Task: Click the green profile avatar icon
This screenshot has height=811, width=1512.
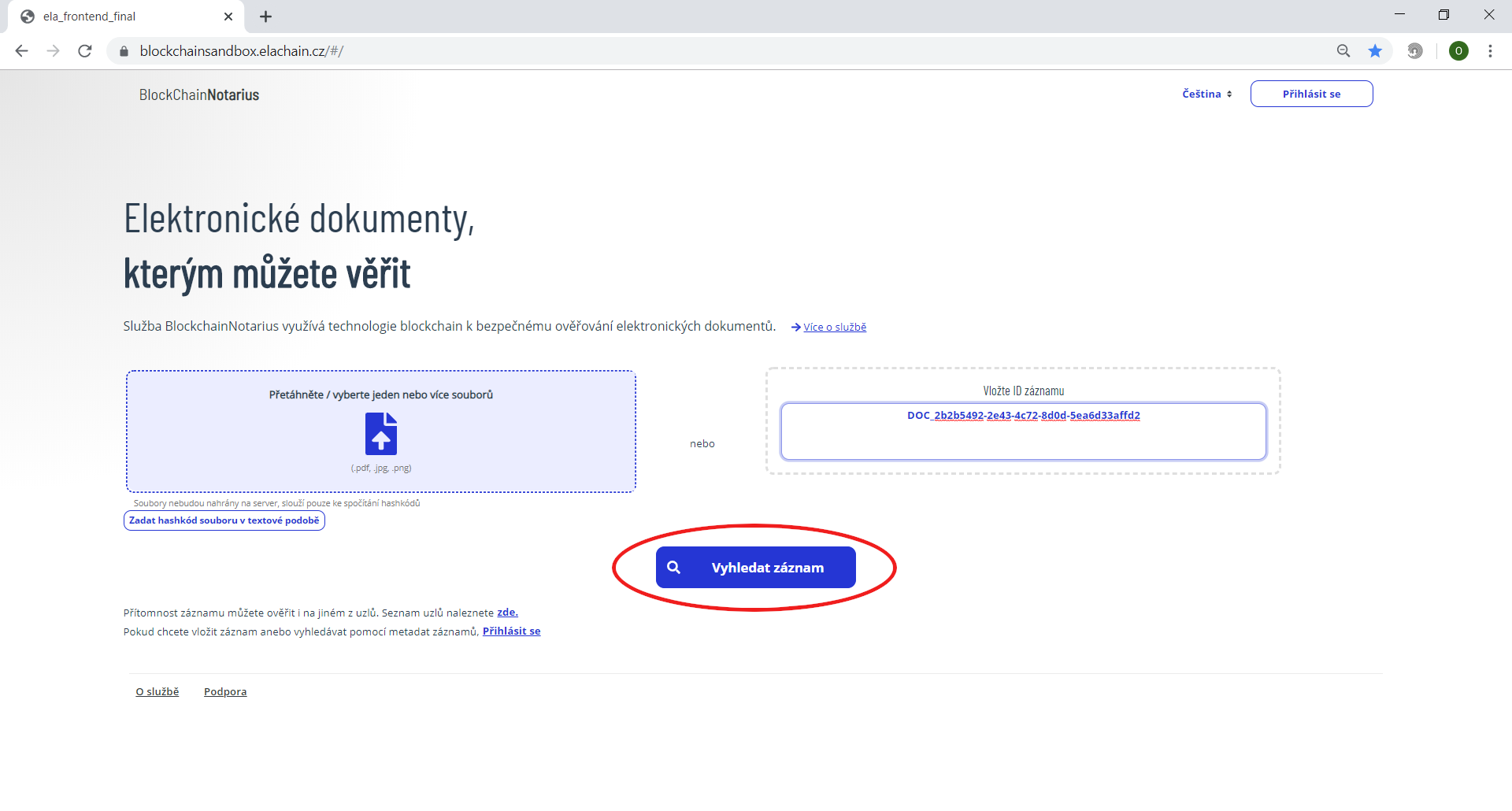Action: [1458, 51]
